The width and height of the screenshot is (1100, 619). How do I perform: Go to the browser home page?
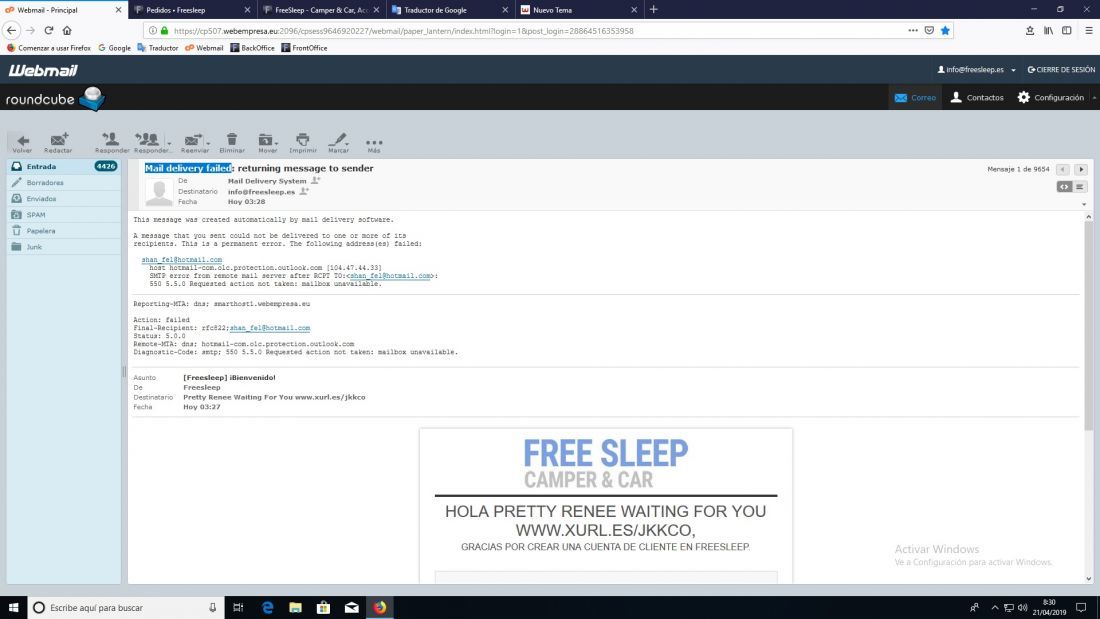pyautogui.click(x=67, y=30)
